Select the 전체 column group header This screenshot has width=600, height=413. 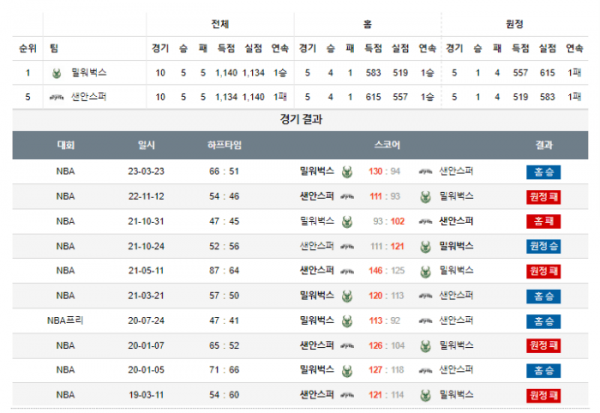220,24
